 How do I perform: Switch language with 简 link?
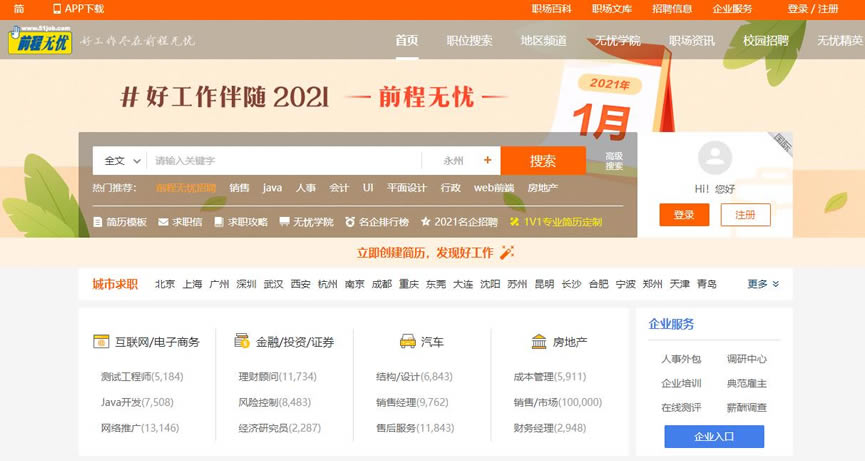[x=19, y=9]
